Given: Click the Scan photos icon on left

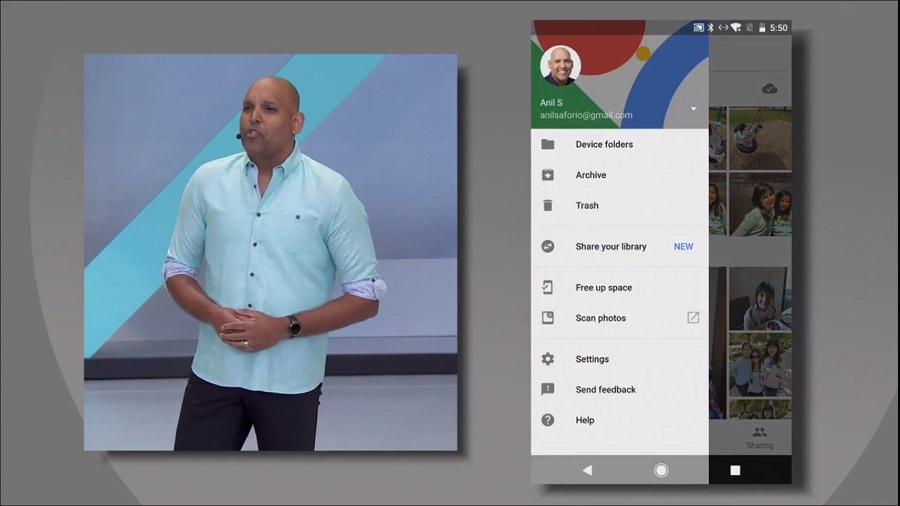Looking at the screenshot, I should point(548,318).
